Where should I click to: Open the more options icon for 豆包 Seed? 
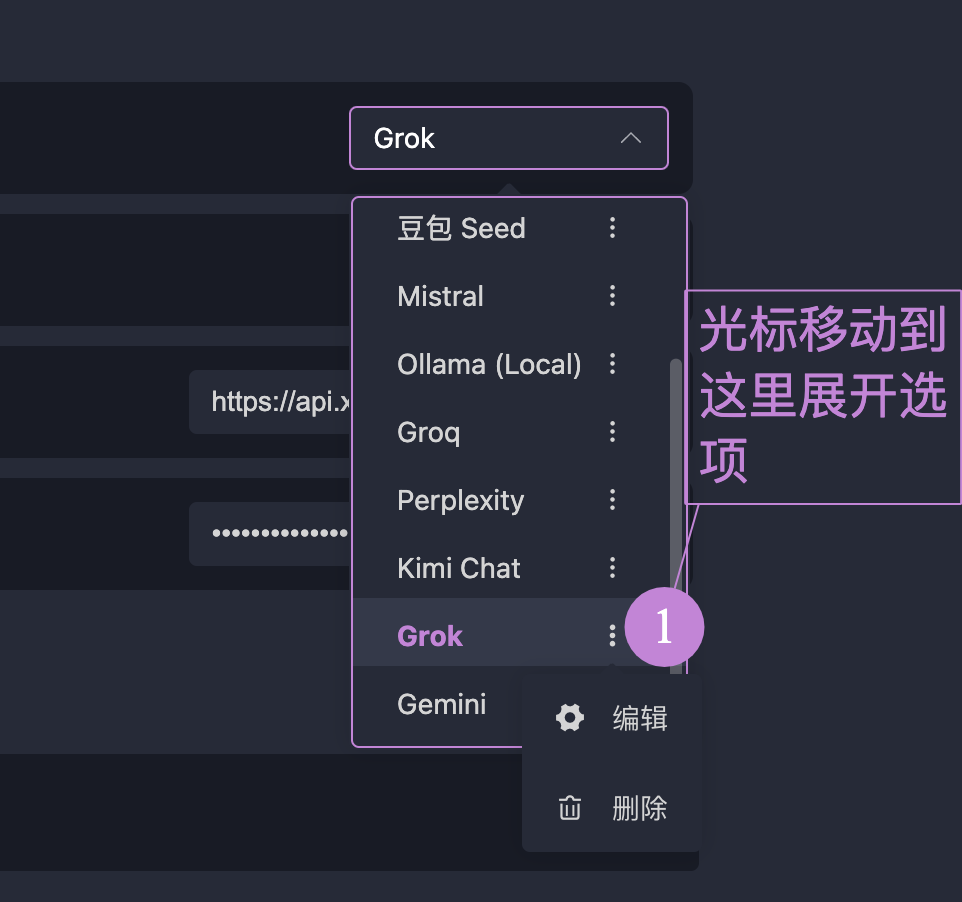[613, 228]
